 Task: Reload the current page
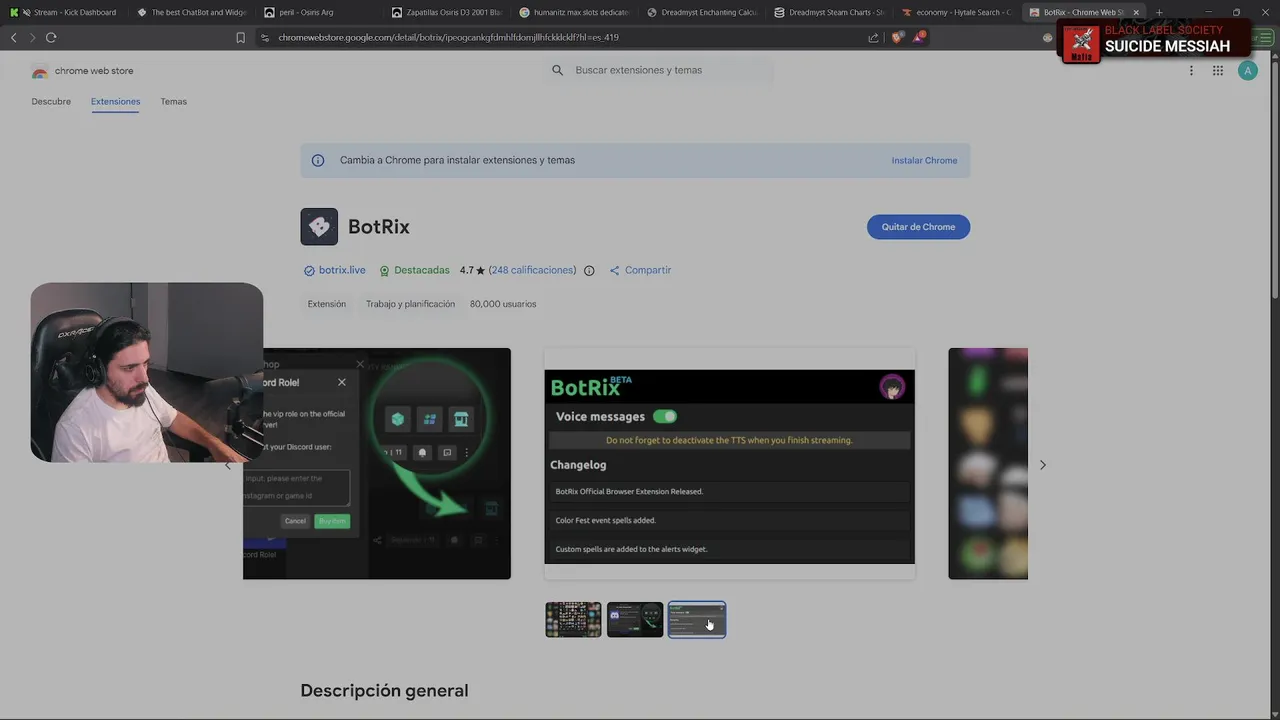pyautogui.click(x=51, y=37)
